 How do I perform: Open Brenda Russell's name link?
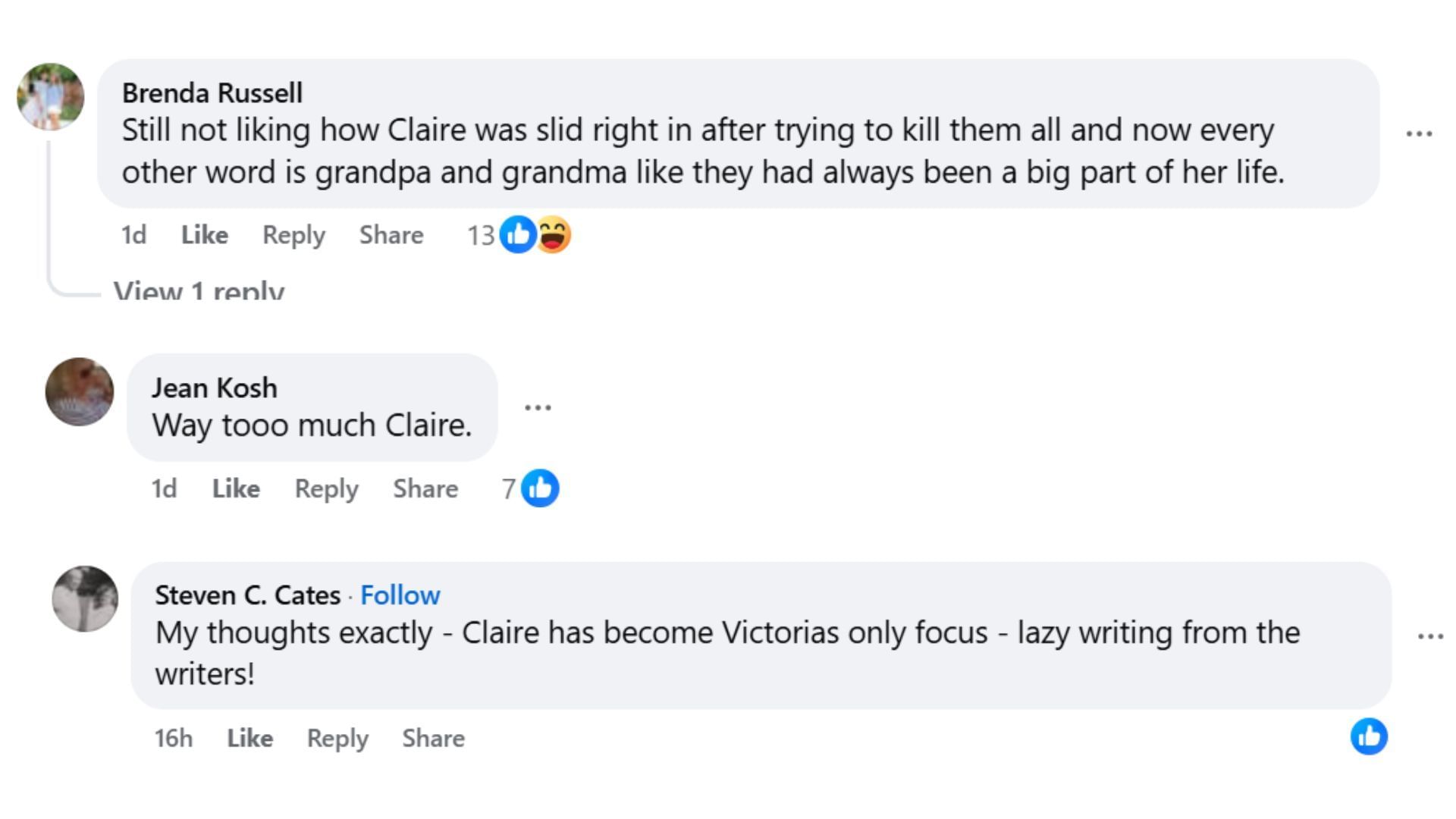[212, 93]
